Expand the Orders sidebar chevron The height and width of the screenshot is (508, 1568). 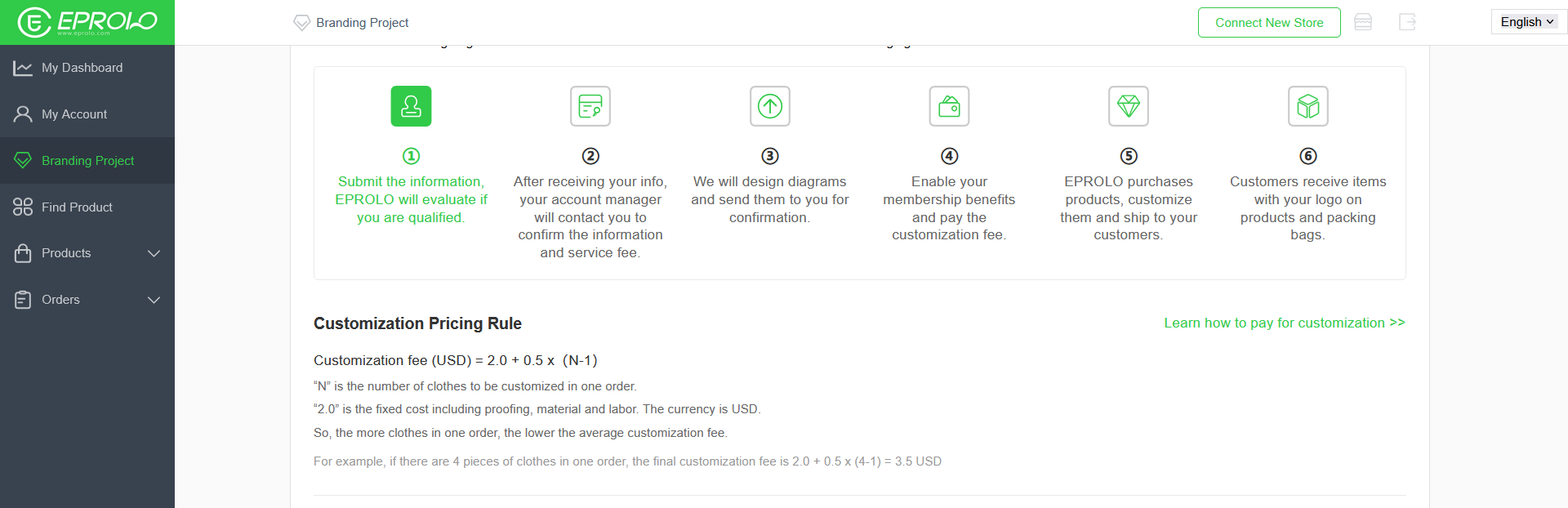pyautogui.click(x=154, y=300)
